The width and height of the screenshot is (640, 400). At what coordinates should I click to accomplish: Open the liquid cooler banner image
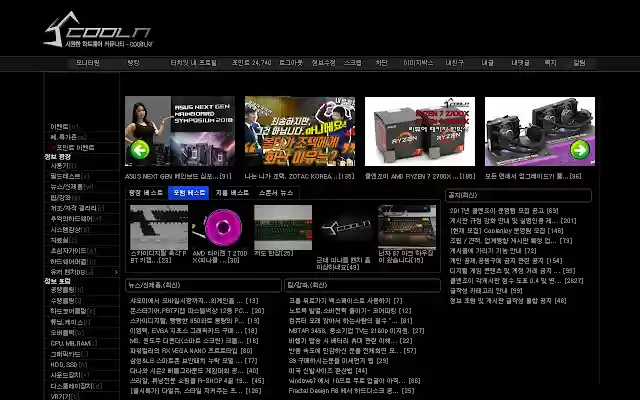pyautogui.click(x=540, y=131)
